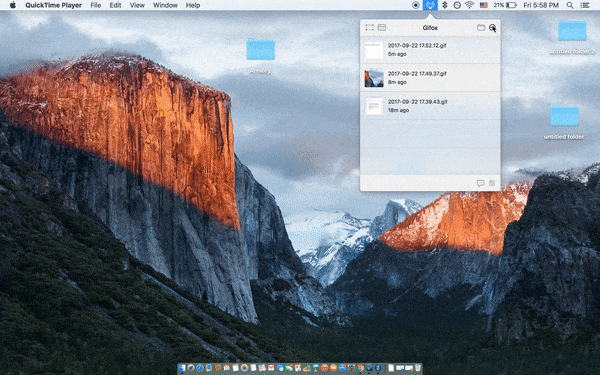Viewport: 600px width, 375px height.
Task: Open Notification Center icon
Action: click(x=585, y=5)
